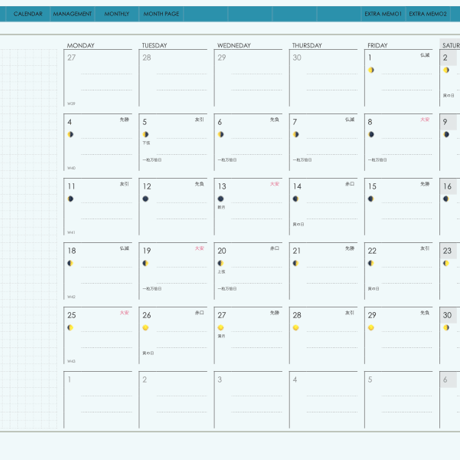
Task: Select the moon icon on day 19
Action: tap(146, 263)
